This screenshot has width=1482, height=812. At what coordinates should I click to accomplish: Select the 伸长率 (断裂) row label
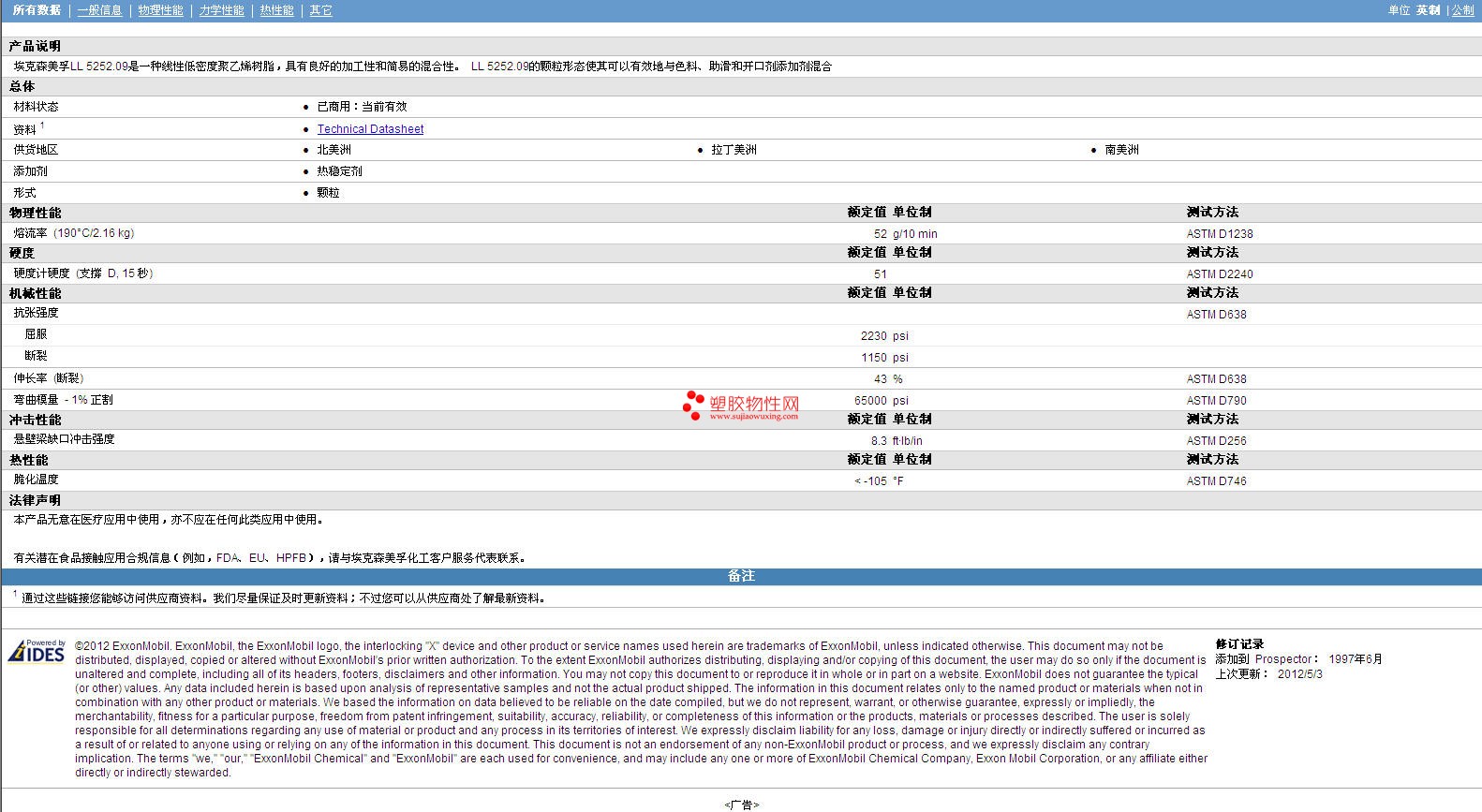[49, 378]
